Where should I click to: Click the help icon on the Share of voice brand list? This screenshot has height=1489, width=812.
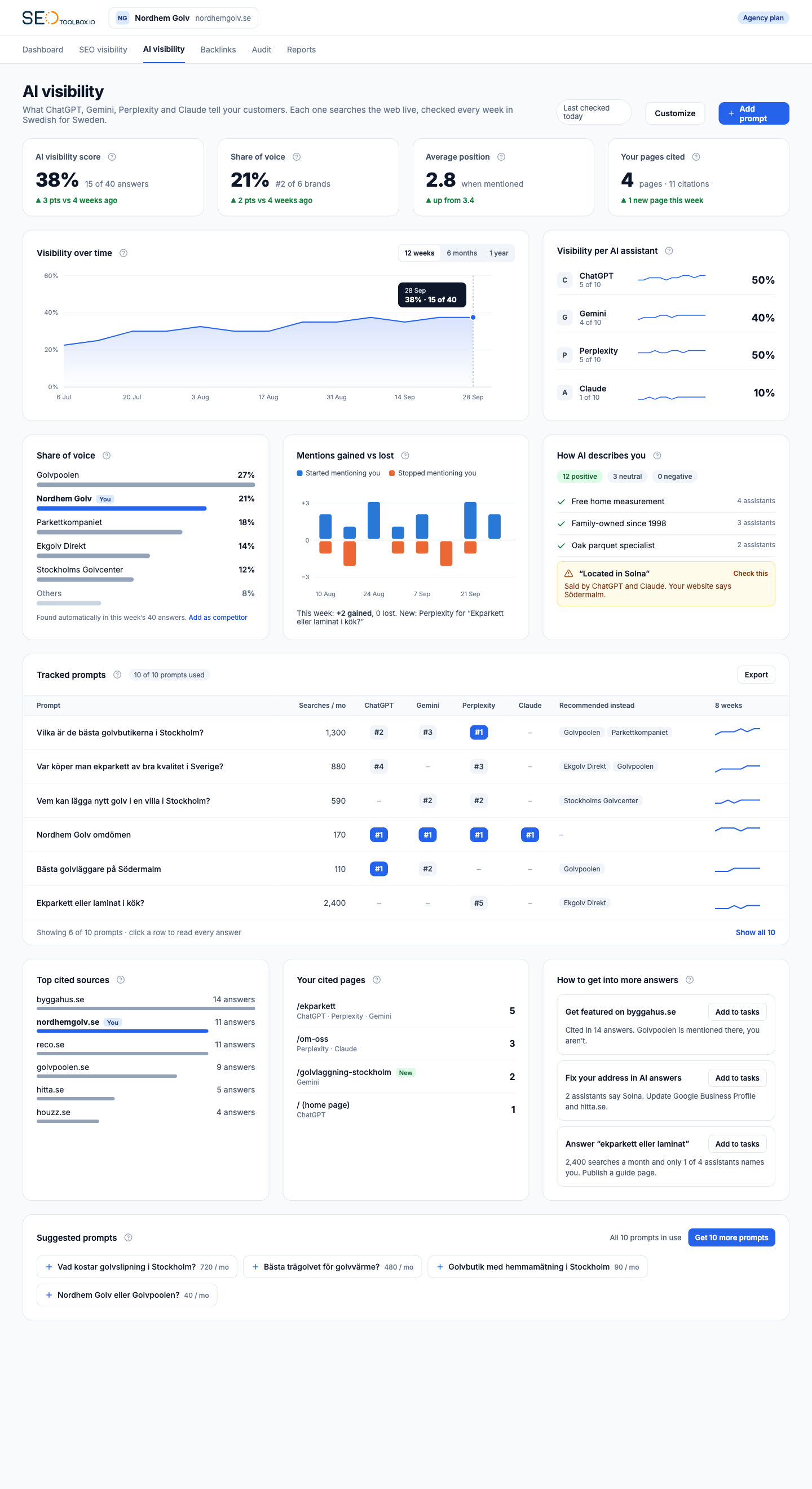pyautogui.click(x=107, y=455)
